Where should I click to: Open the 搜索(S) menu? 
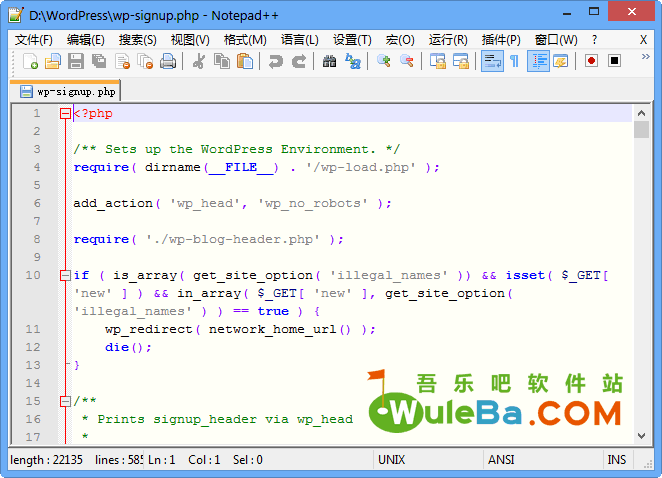138,40
